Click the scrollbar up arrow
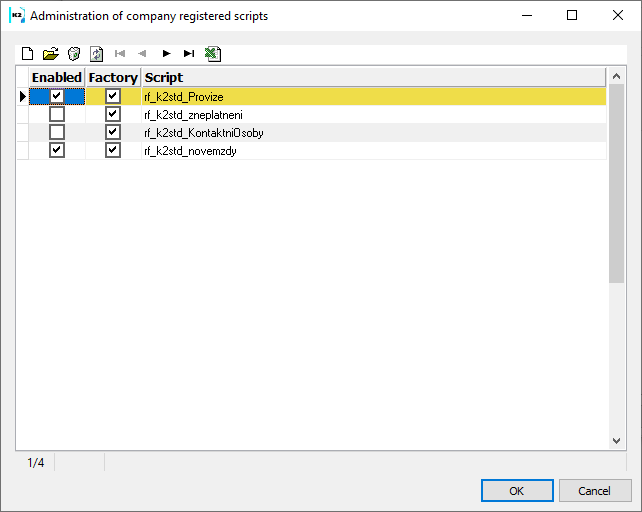Viewport: 642px width, 512px height. [x=616, y=76]
